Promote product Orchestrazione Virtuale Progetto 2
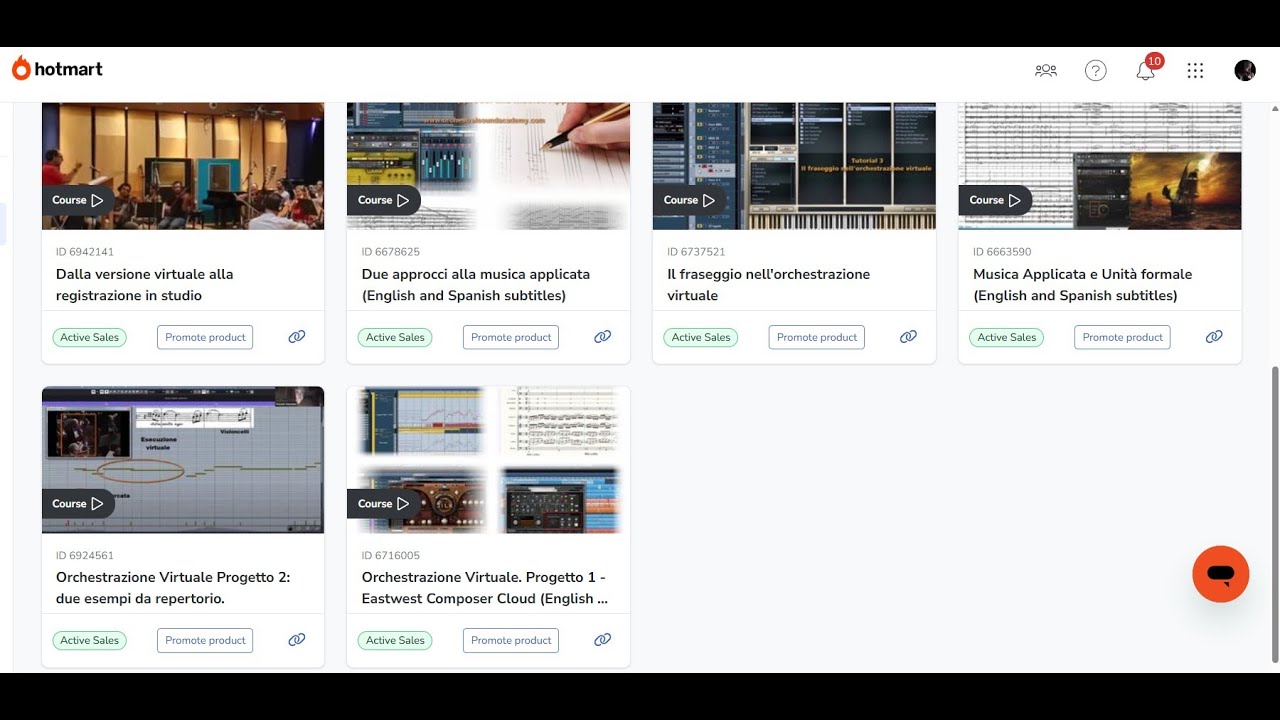 205,640
